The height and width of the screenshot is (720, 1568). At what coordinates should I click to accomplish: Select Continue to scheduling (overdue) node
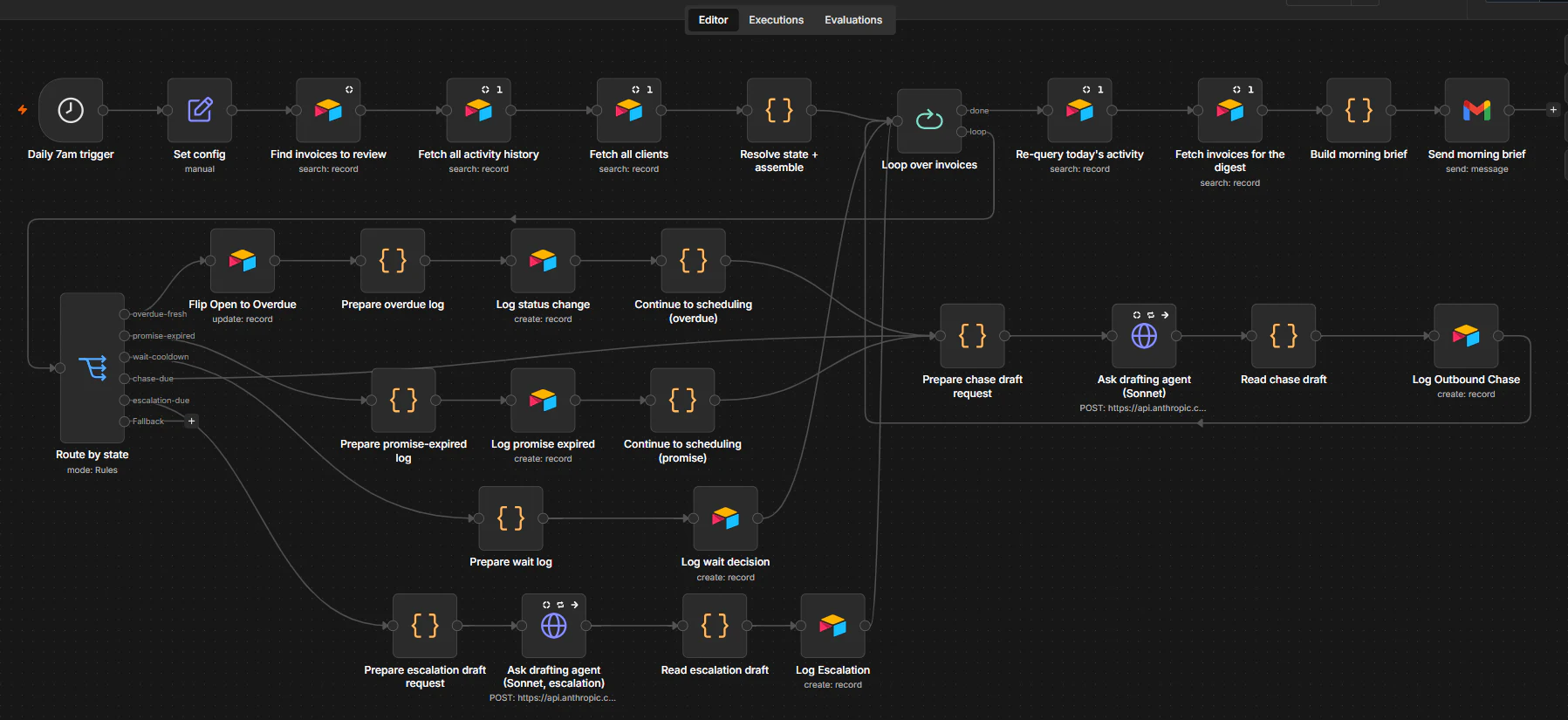(694, 260)
